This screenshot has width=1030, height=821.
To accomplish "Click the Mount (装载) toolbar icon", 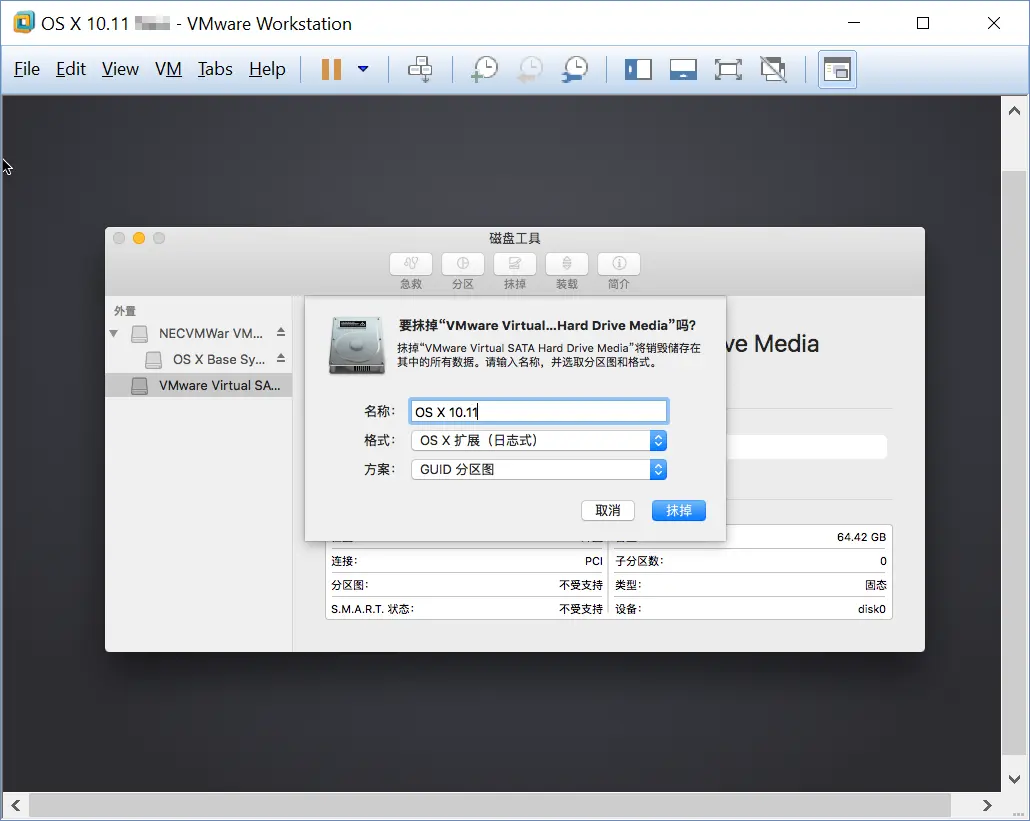I will coord(566,264).
